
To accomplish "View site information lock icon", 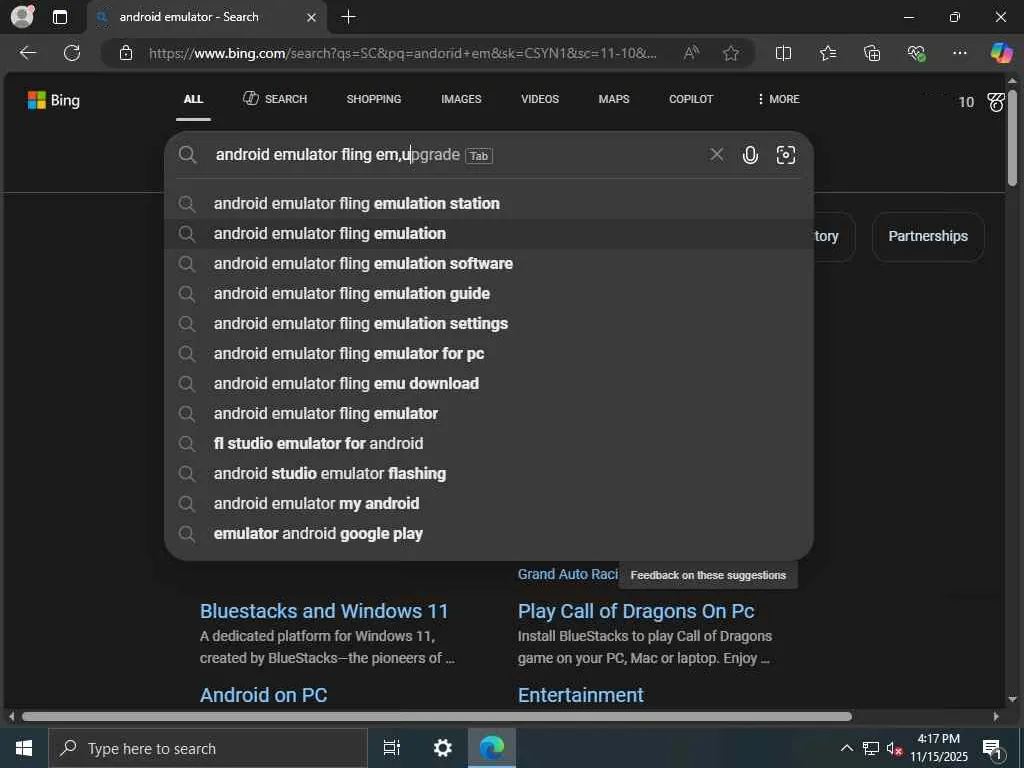I will coord(126,53).
